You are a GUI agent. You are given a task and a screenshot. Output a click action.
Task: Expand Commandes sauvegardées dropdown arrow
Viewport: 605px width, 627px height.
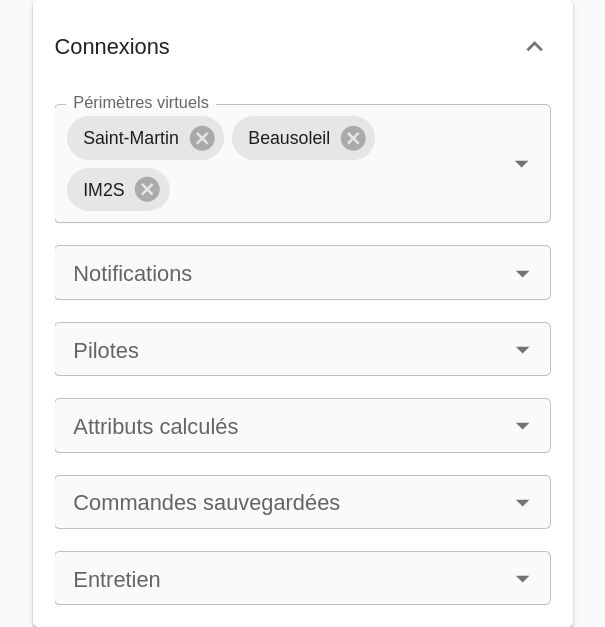pyautogui.click(x=522, y=503)
